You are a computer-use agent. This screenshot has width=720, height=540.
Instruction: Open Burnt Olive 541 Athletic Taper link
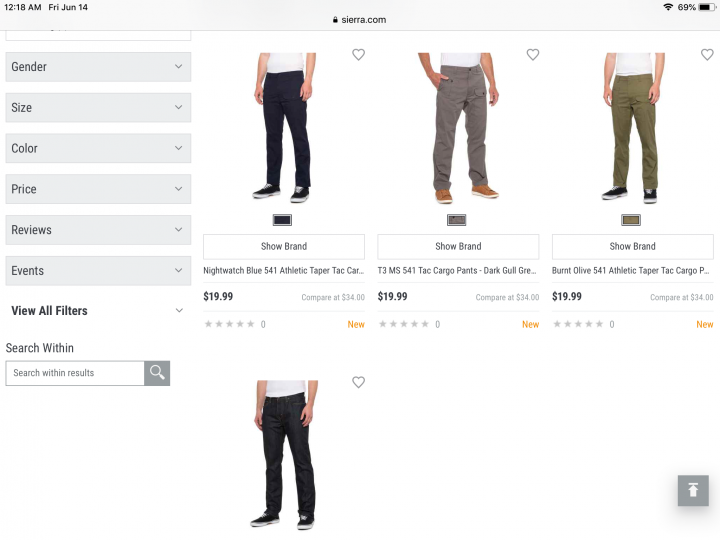(x=631, y=271)
